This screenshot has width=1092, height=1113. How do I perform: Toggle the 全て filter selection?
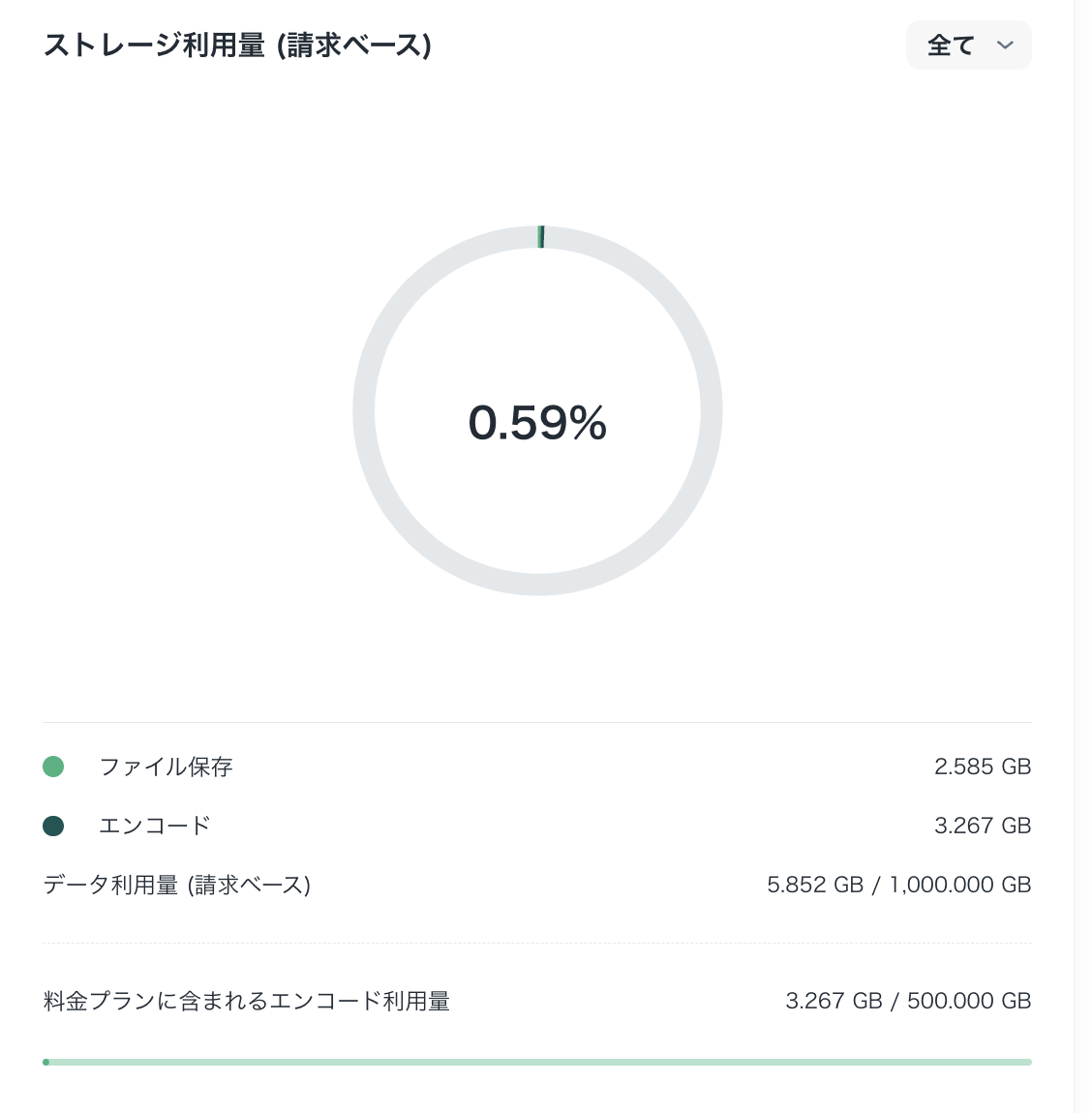pos(968,45)
